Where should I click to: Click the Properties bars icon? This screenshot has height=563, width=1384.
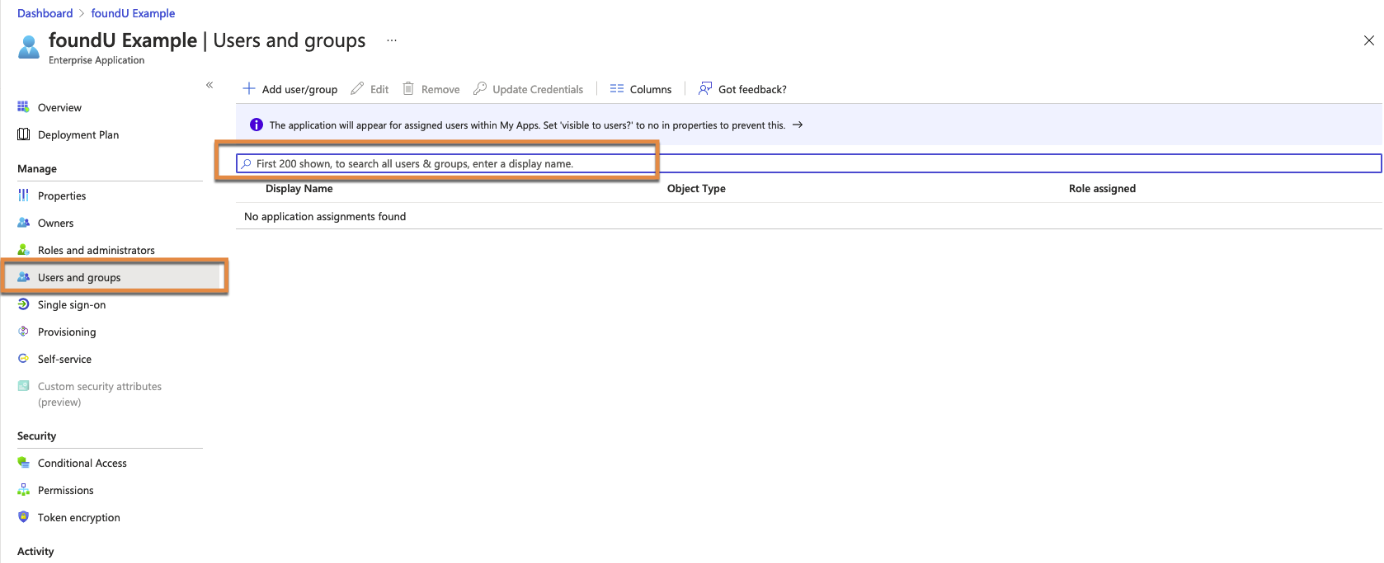(x=23, y=196)
